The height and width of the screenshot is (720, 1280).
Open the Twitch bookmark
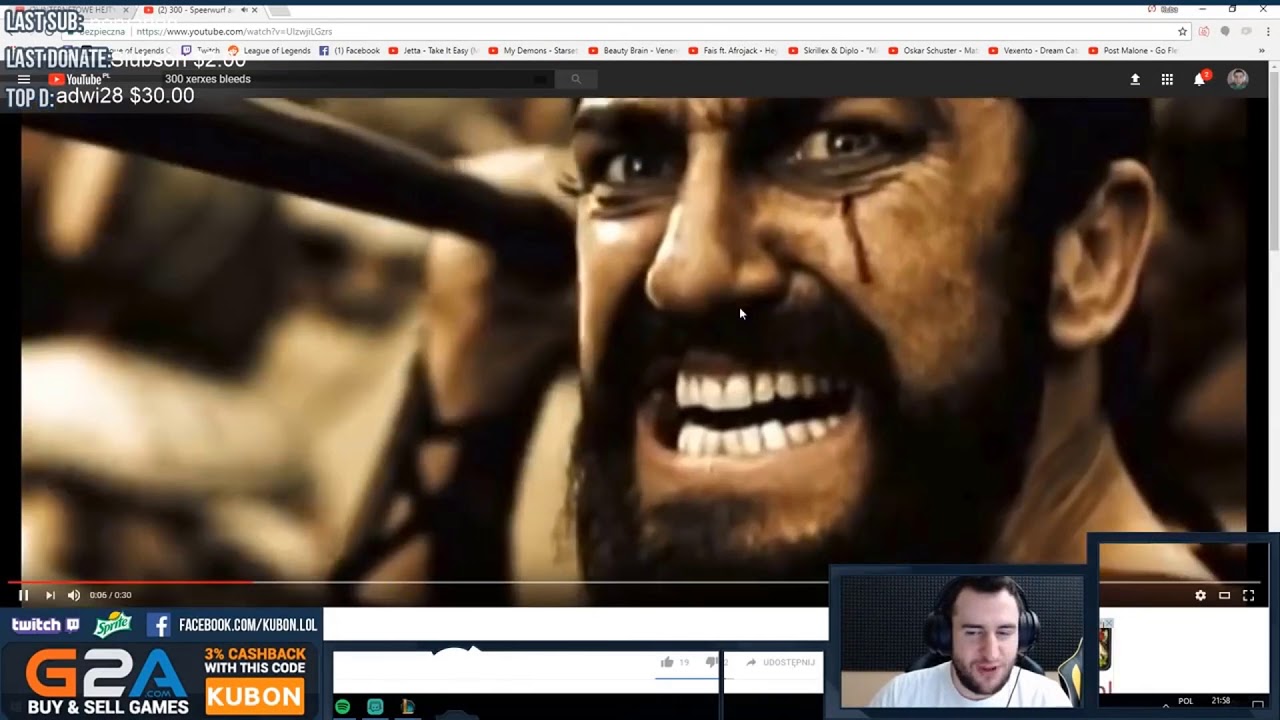coord(200,50)
